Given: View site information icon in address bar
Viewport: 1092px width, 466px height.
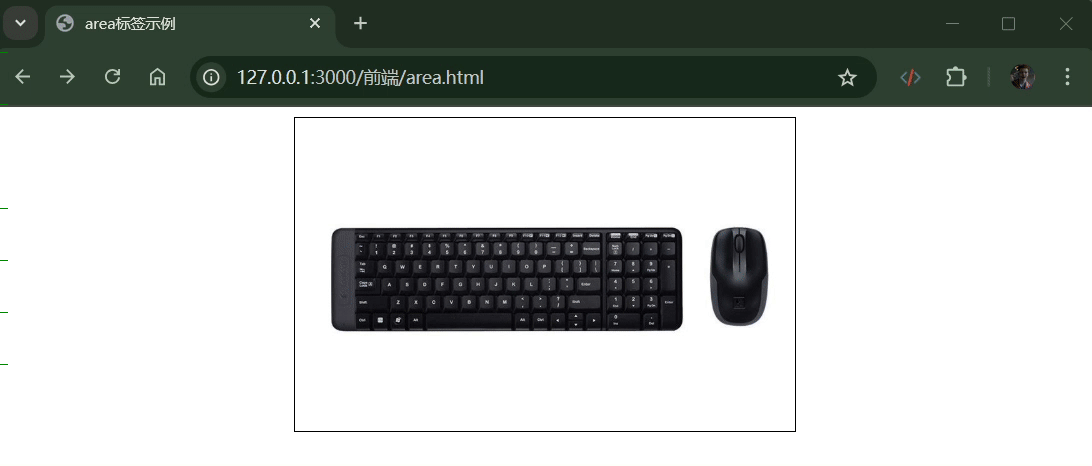Looking at the screenshot, I should coord(211,77).
